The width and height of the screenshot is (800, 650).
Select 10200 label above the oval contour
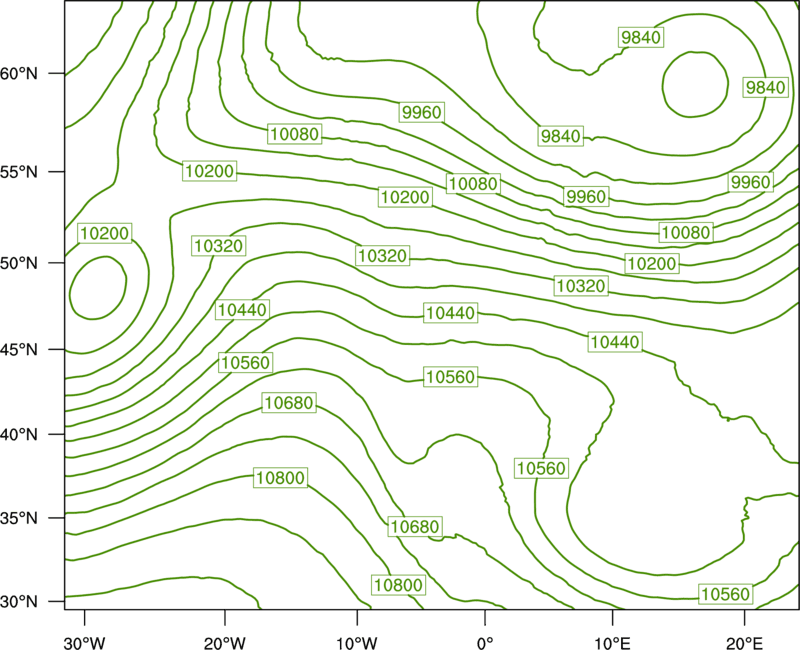[105, 233]
